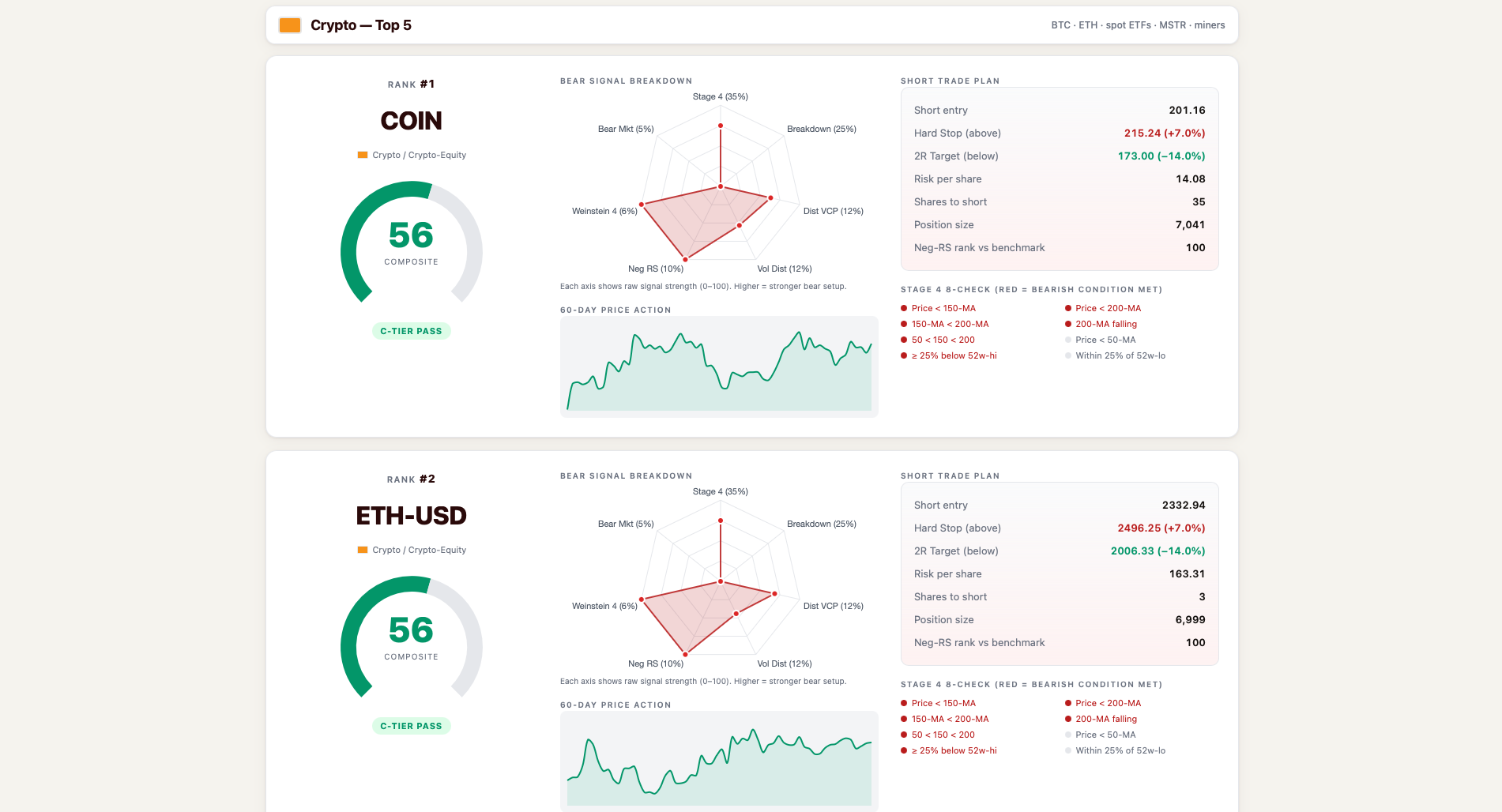1502x812 pixels.
Task: Click Breakdown (25%) axis label on COIN radar
Action: click(822, 130)
